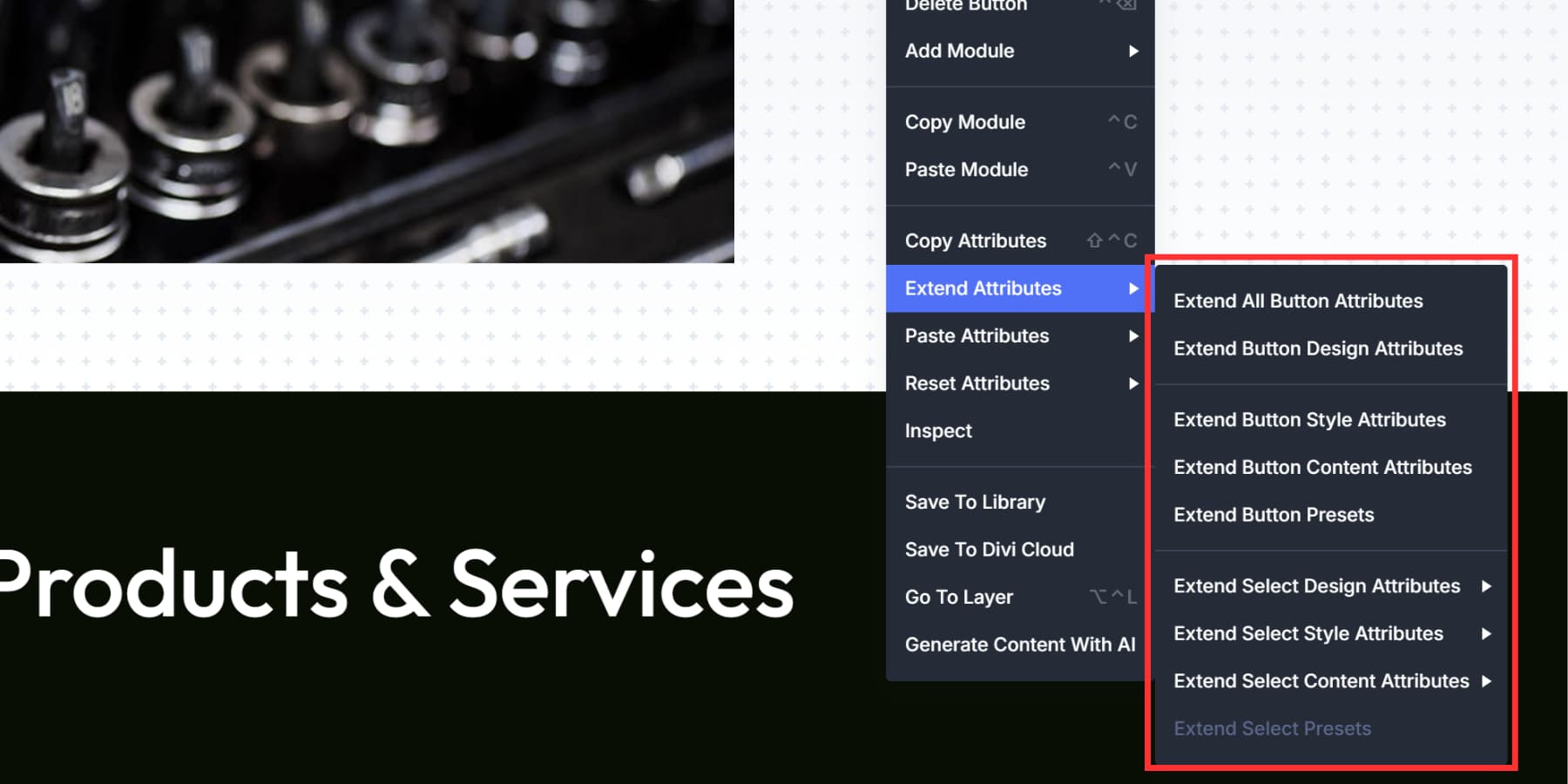The image size is (1568, 784).
Task: Open the Extend Select Design Attributes submenu
Action: click(x=1315, y=586)
